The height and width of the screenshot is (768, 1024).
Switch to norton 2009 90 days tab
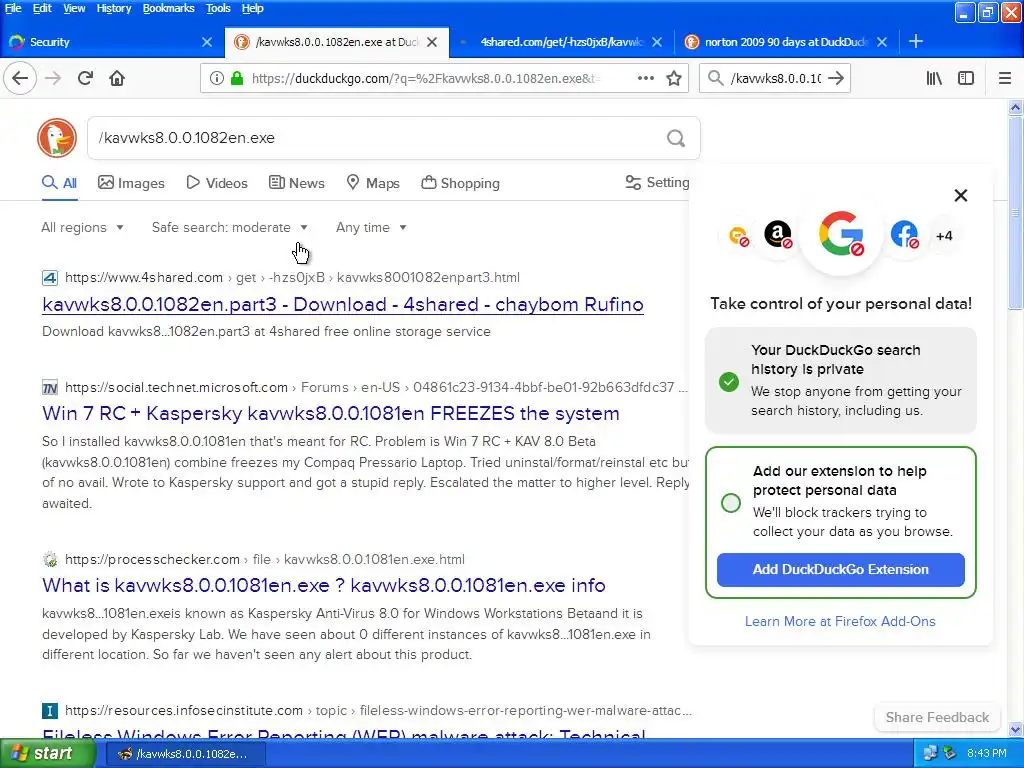click(x=786, y=42)
